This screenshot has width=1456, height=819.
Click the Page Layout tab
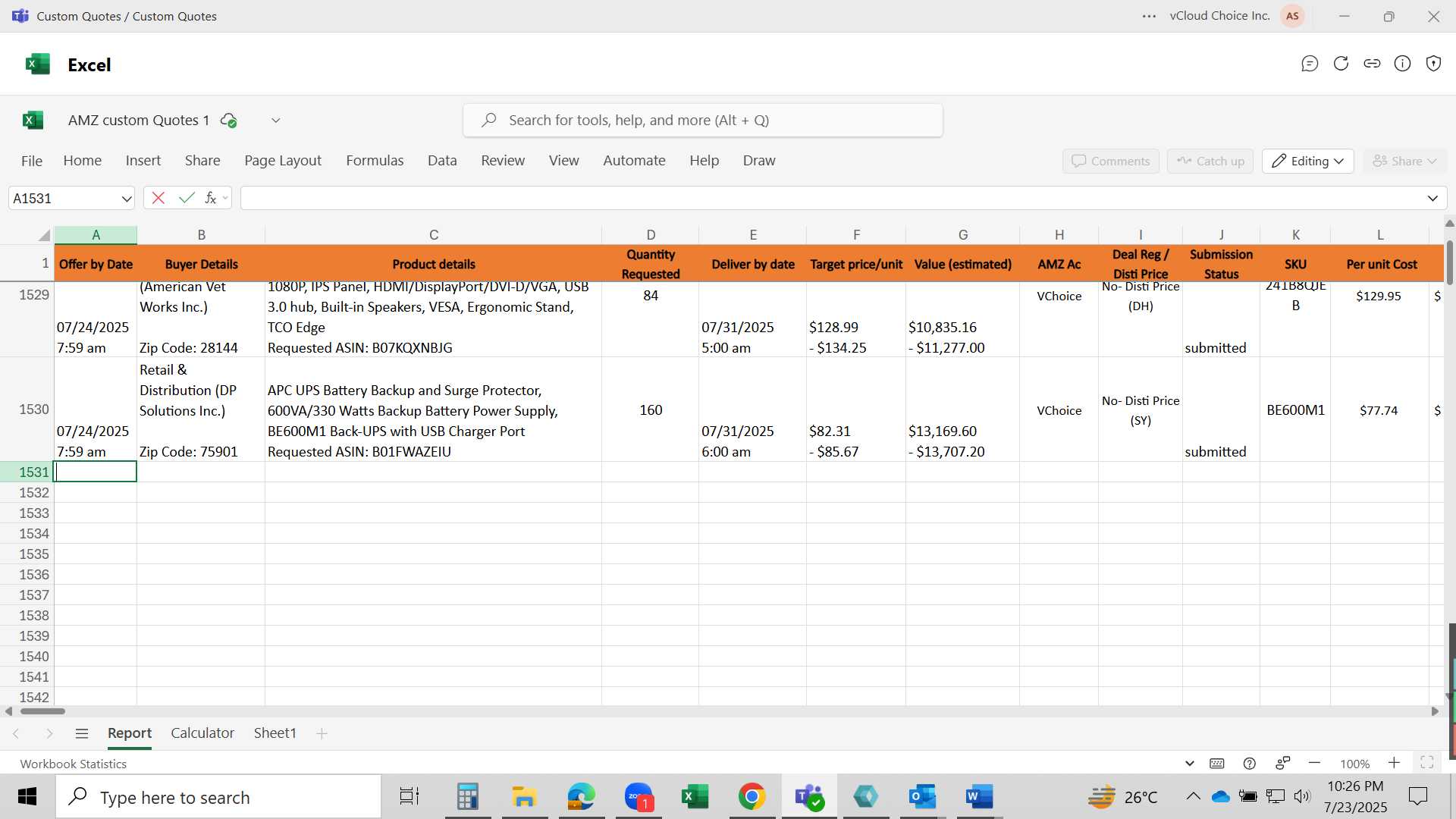click(x=283, y=161)
